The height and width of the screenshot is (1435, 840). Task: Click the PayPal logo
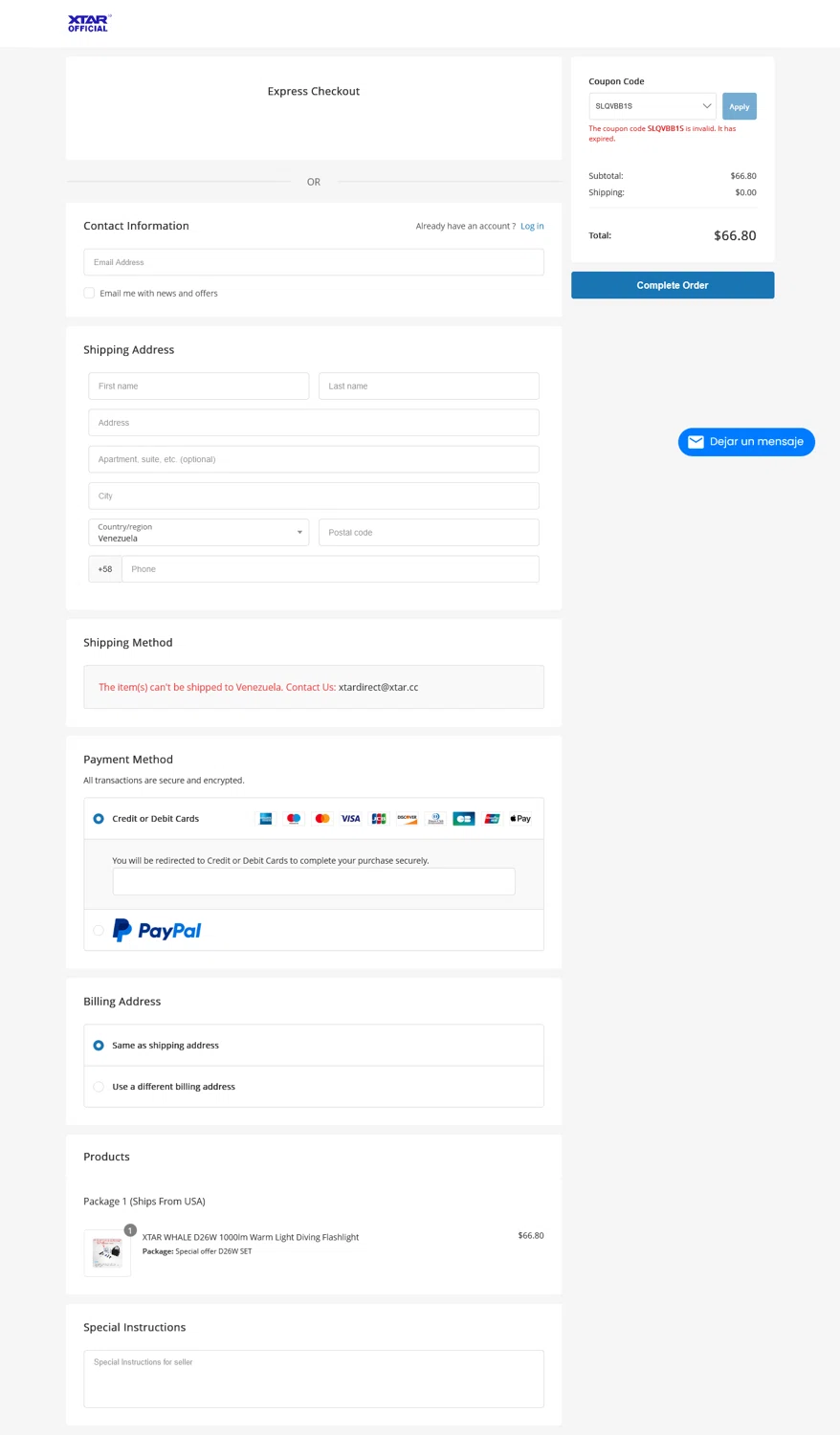tap(157, 930)
